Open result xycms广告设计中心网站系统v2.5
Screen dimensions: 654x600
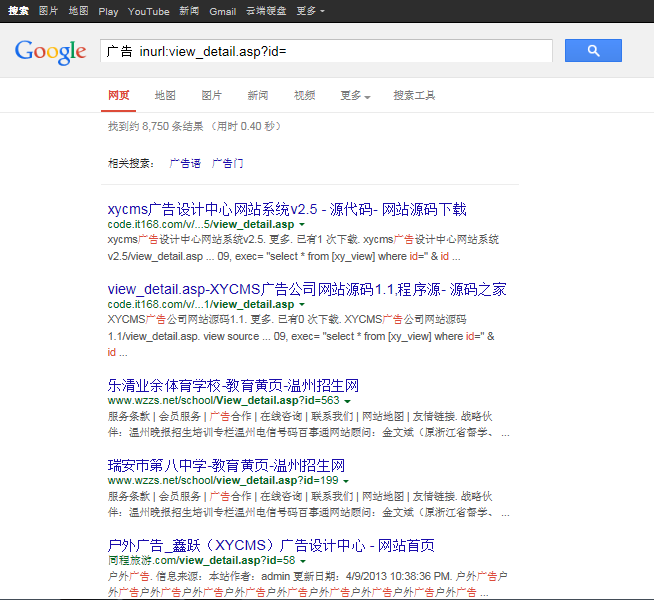[x=287, y=209]
